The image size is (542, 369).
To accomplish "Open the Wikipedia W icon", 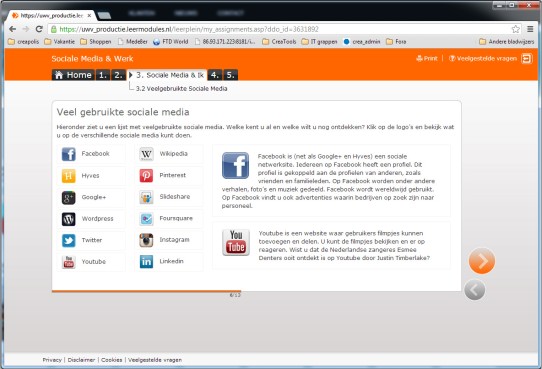I will point(146,154).
